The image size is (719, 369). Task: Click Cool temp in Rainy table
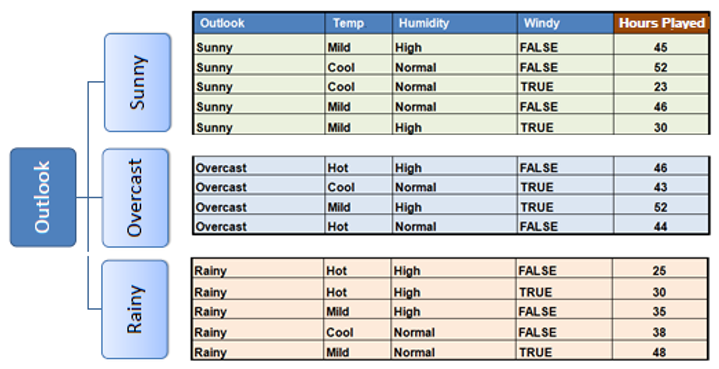340,332
